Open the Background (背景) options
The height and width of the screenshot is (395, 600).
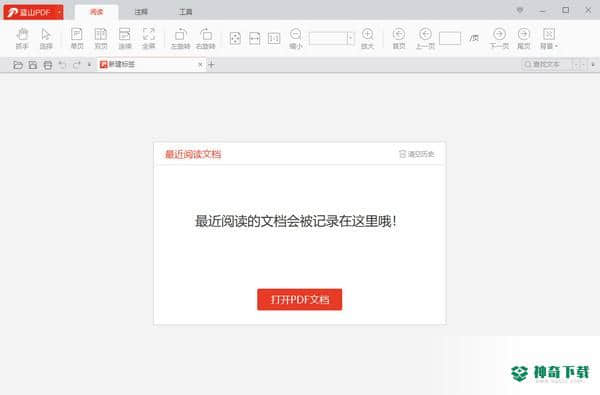click(549, 38)
